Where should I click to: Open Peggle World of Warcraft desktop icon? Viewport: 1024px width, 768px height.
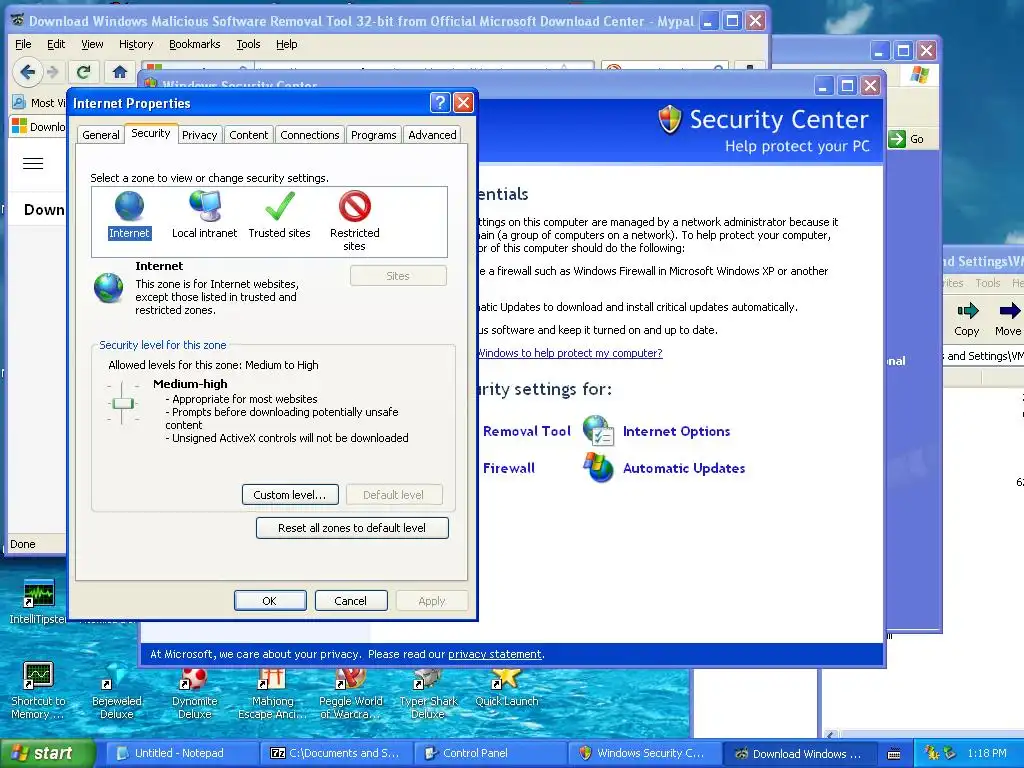point(350,678)
